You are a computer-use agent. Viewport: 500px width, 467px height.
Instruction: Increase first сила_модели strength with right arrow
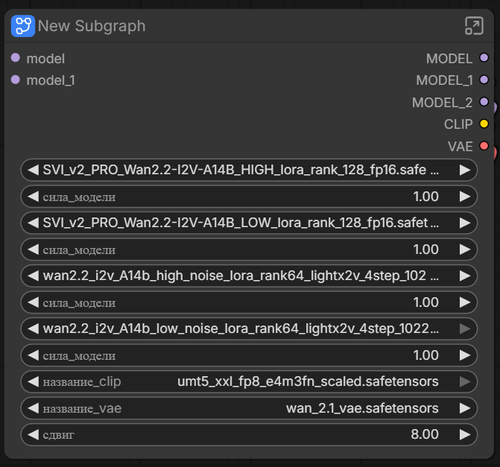(x=465, y=196)
